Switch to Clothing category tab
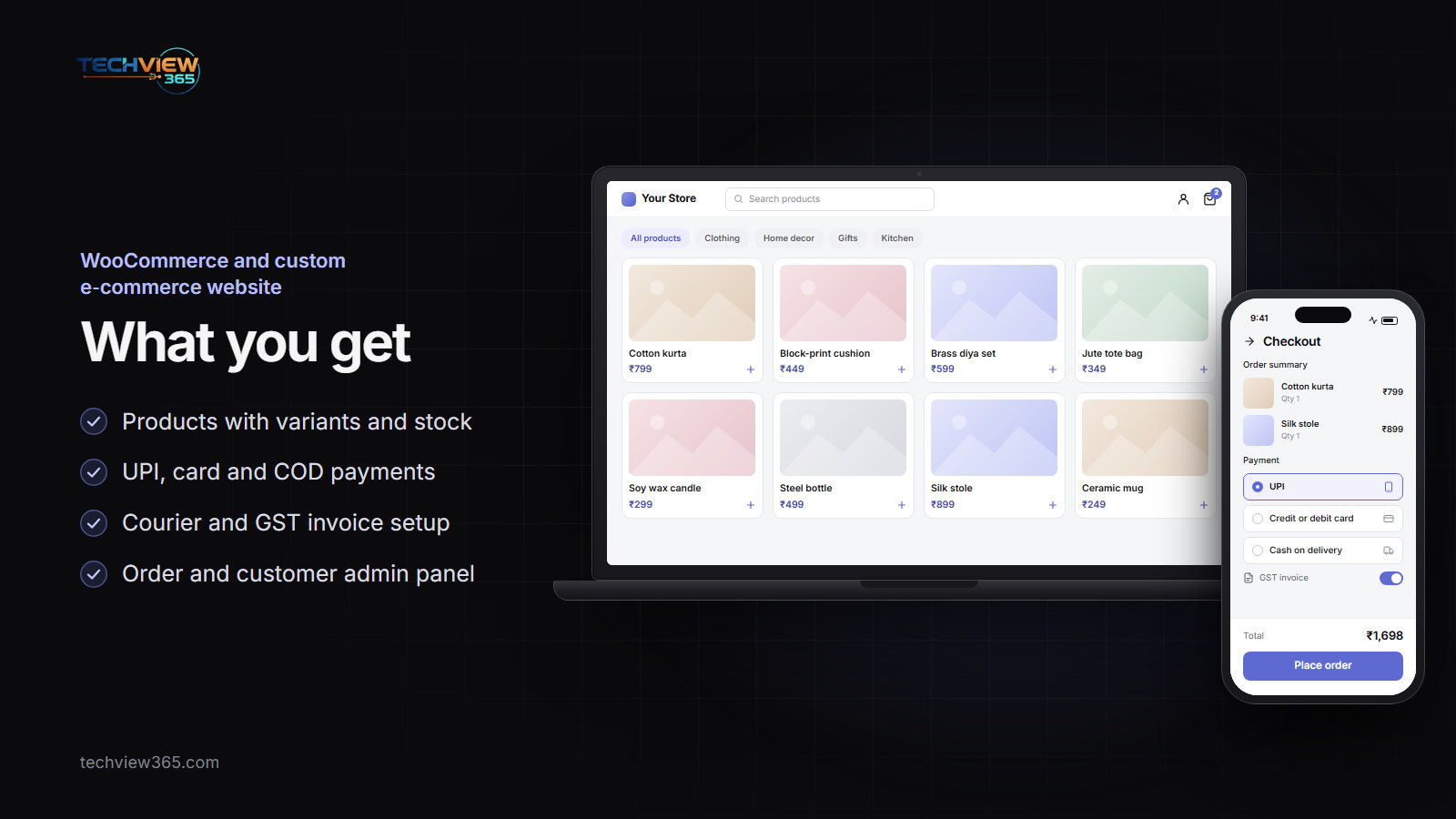1456x819 pixels. [722, 238]
